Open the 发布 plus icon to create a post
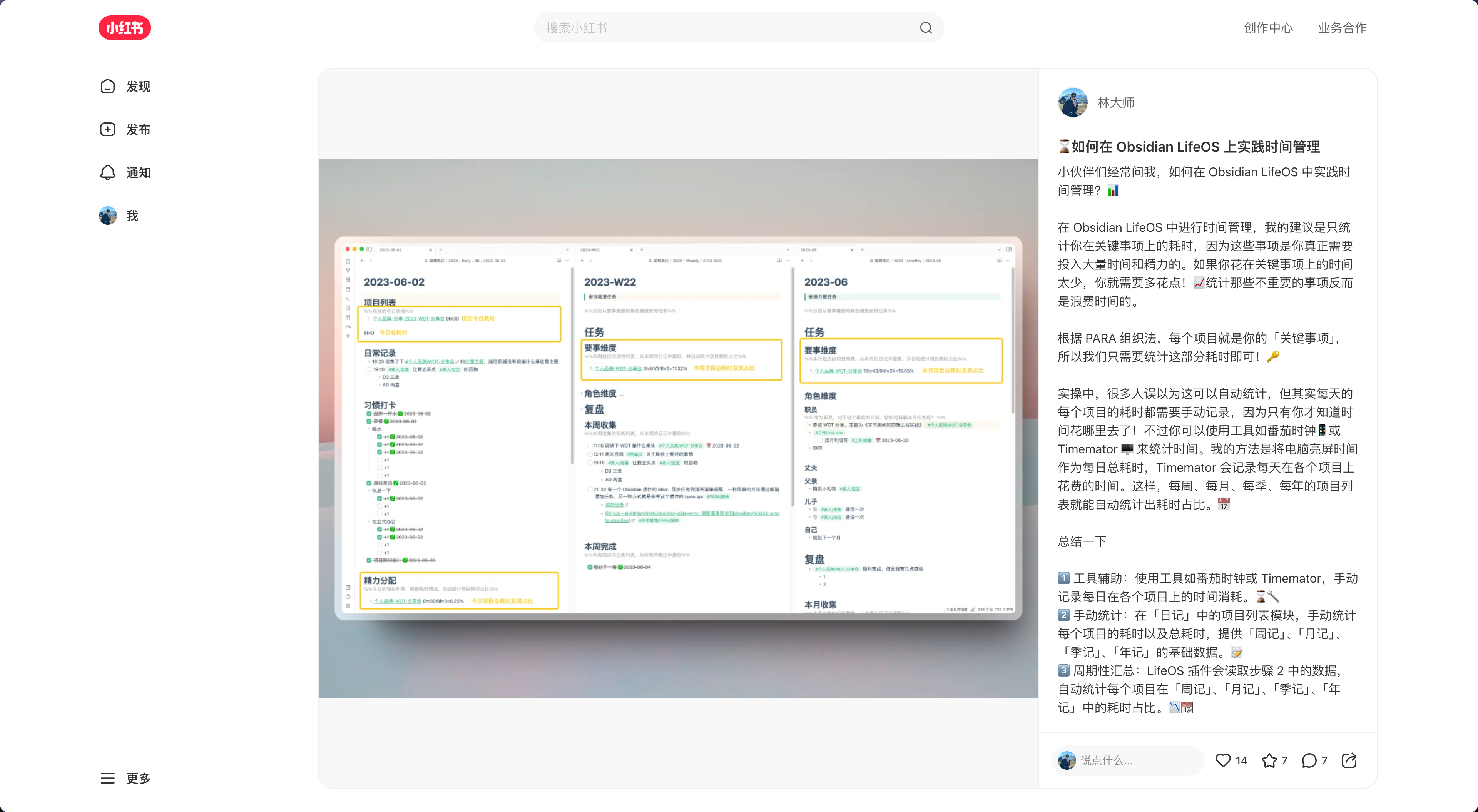This screenshot has width=1478, height=812. (x=108, y=129)
